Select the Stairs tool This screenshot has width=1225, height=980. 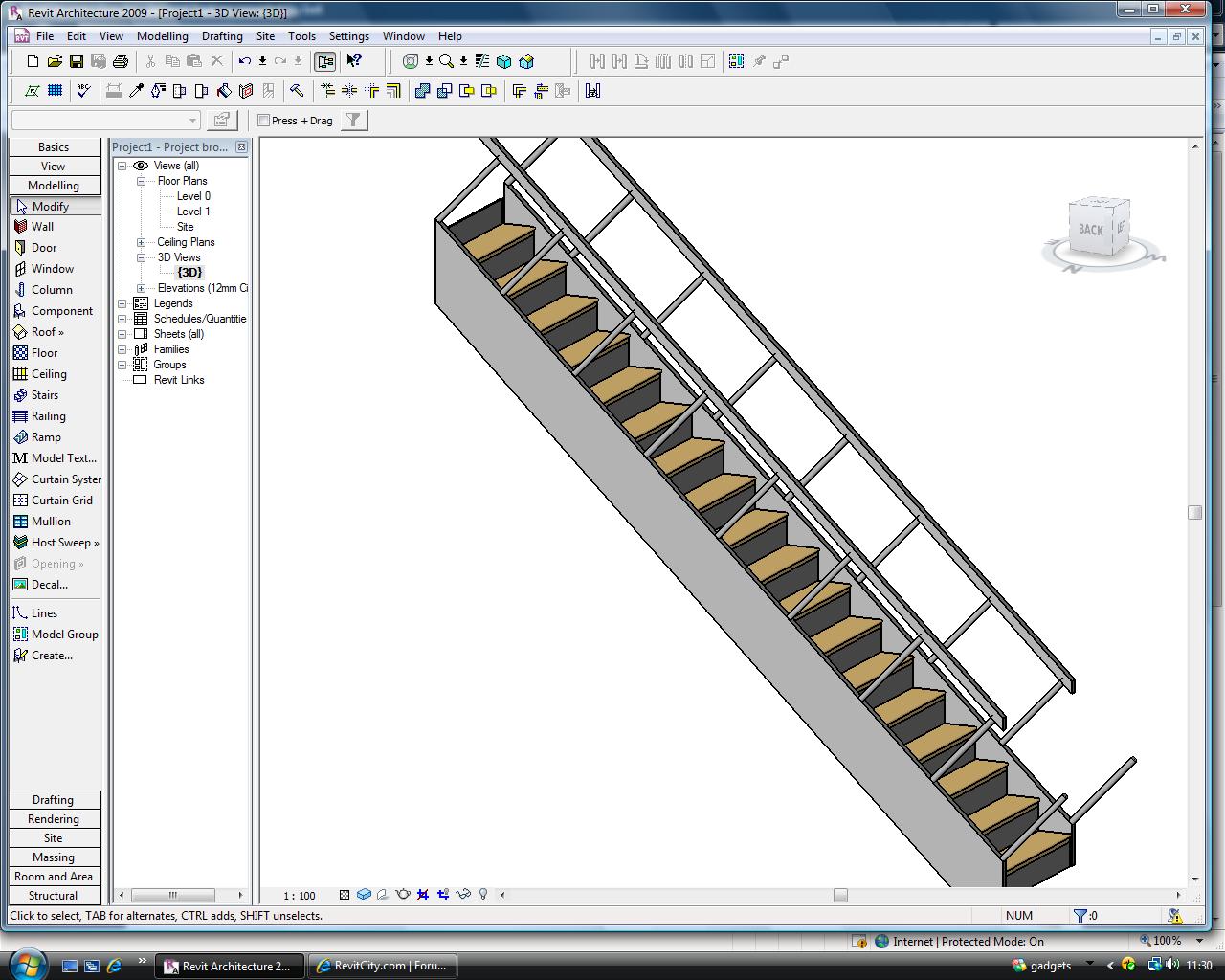[42, 394]
